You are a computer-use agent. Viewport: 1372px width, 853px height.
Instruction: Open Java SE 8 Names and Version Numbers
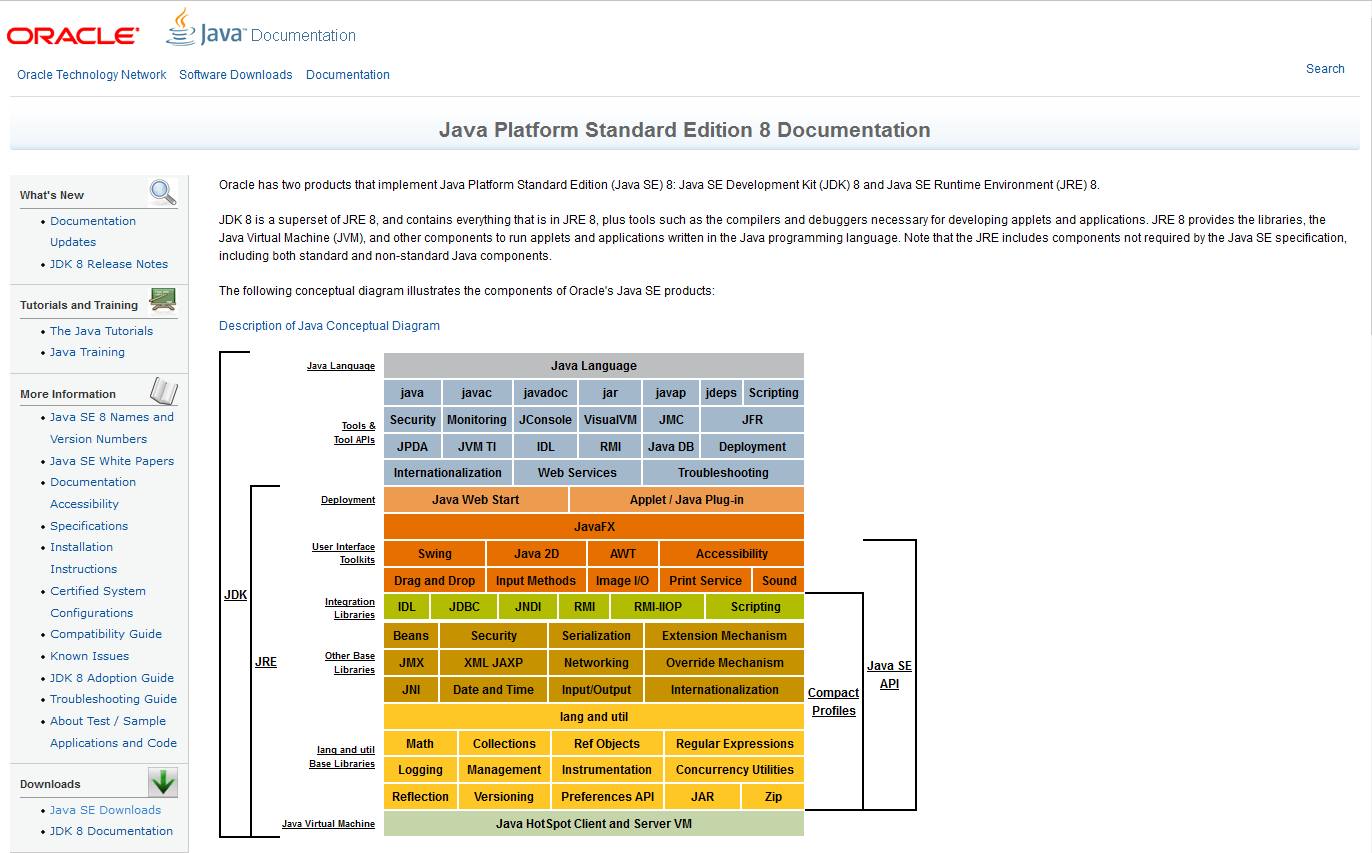112,428
